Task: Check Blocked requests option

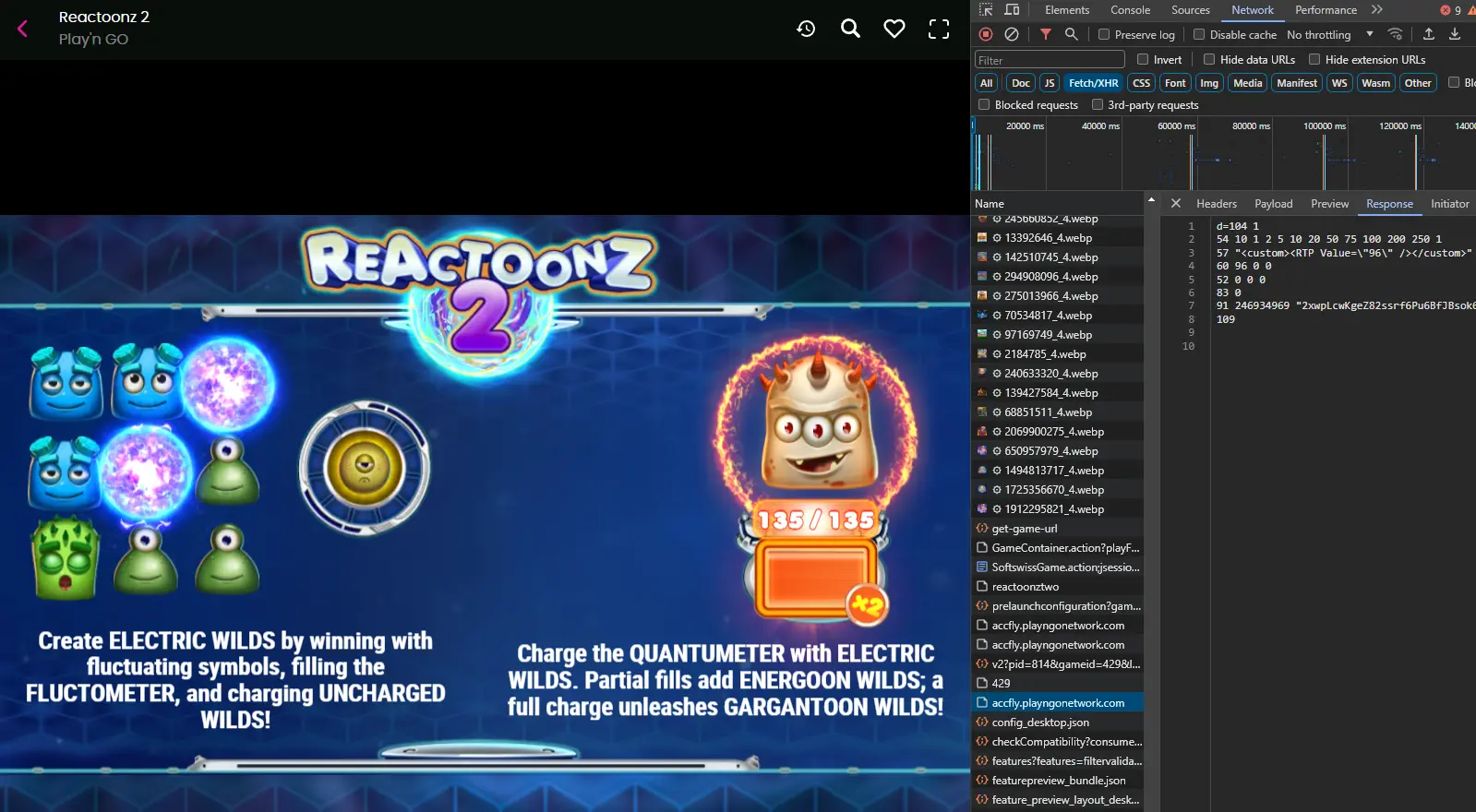Action: [984, 104]
